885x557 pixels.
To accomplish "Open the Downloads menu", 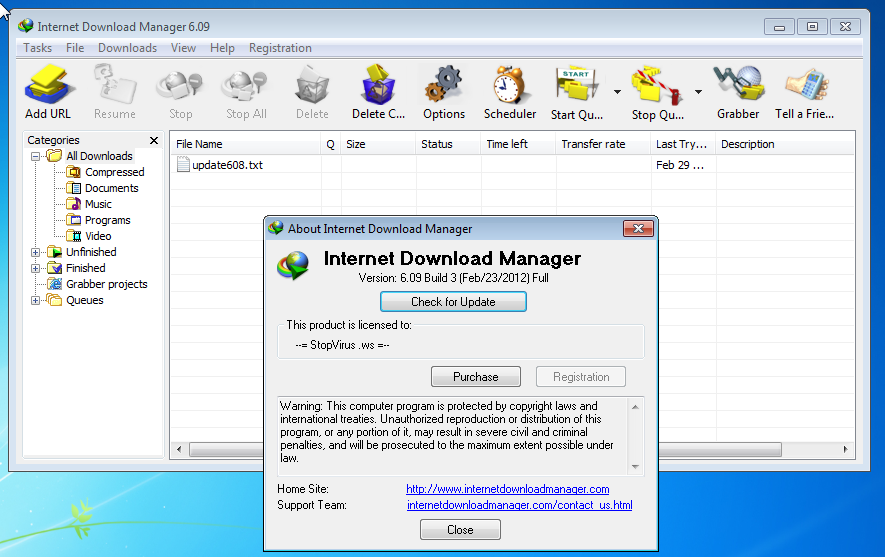I will (128, 48).
